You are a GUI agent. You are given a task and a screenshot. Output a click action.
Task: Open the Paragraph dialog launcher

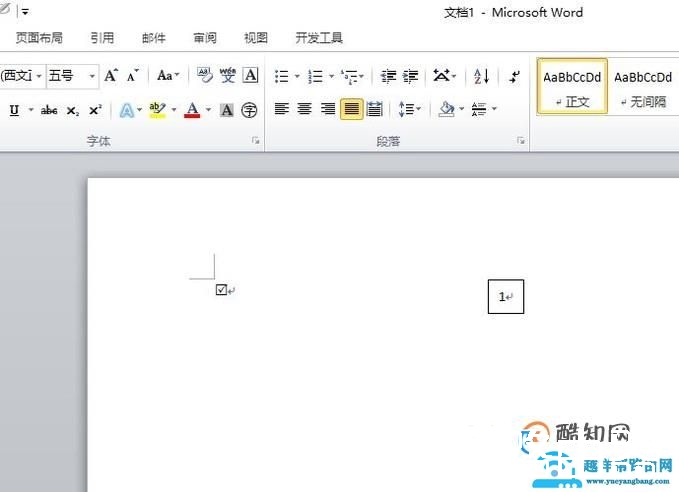click(521, 140)
